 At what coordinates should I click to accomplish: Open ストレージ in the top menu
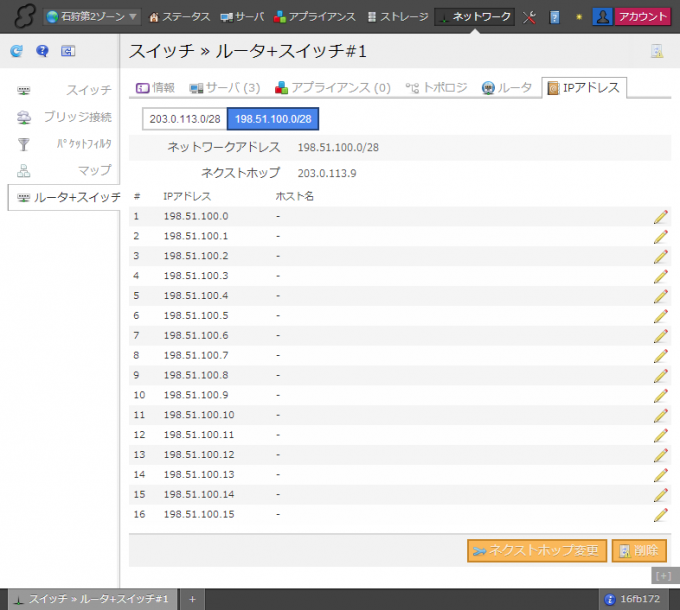point(397,17)
